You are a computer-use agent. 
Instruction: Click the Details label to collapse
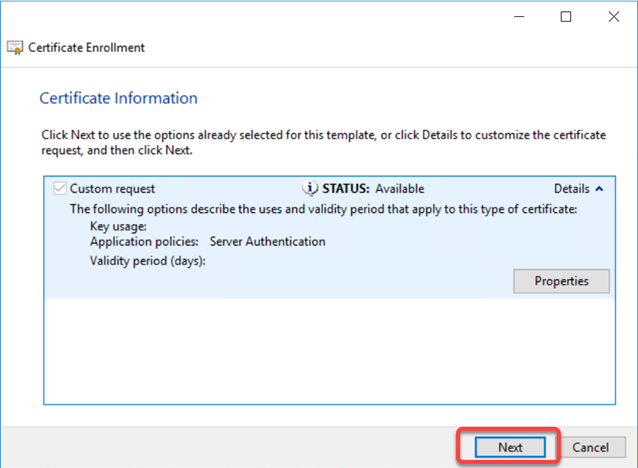(x=572, y=189)
